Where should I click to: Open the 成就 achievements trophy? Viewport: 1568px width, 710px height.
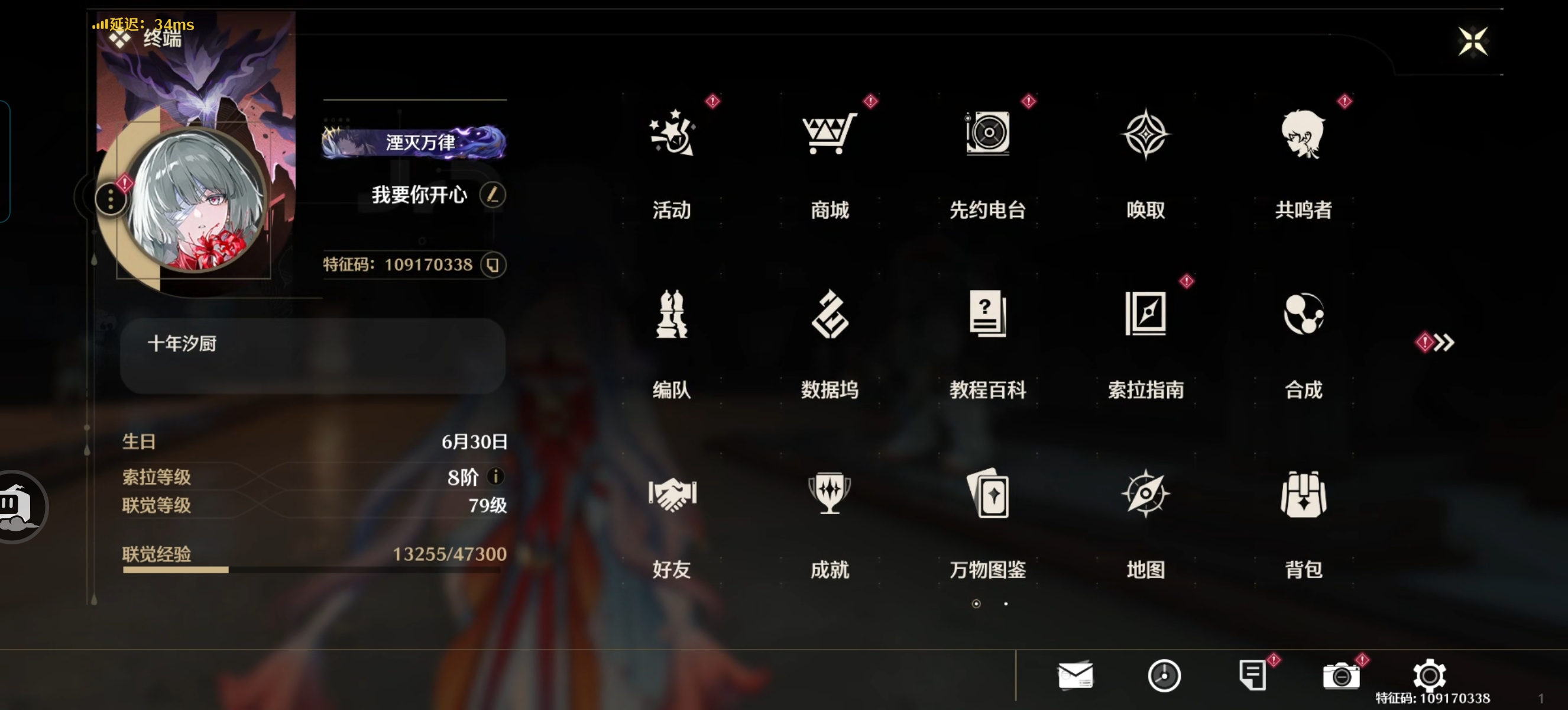(830, 495)
